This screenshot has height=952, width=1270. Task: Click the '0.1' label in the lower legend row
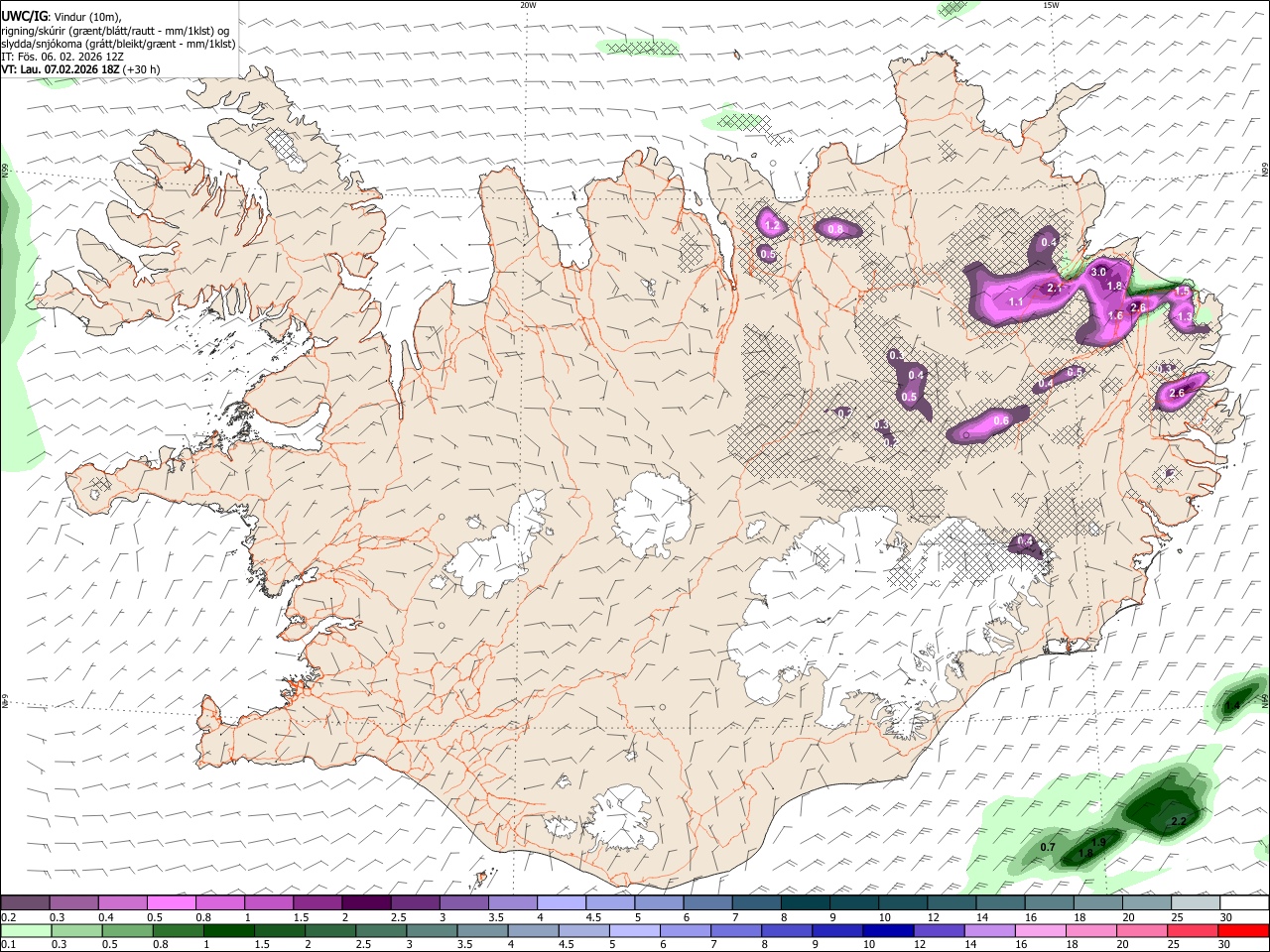click(x=8, y=944)
